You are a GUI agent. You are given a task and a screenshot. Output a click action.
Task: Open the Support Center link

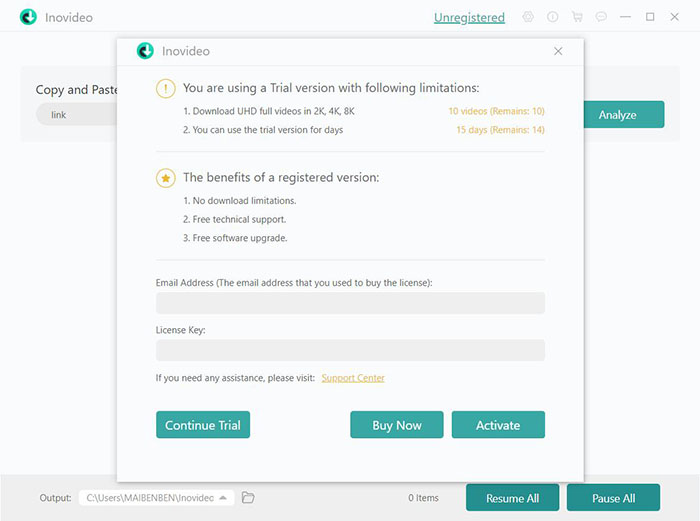353,378
